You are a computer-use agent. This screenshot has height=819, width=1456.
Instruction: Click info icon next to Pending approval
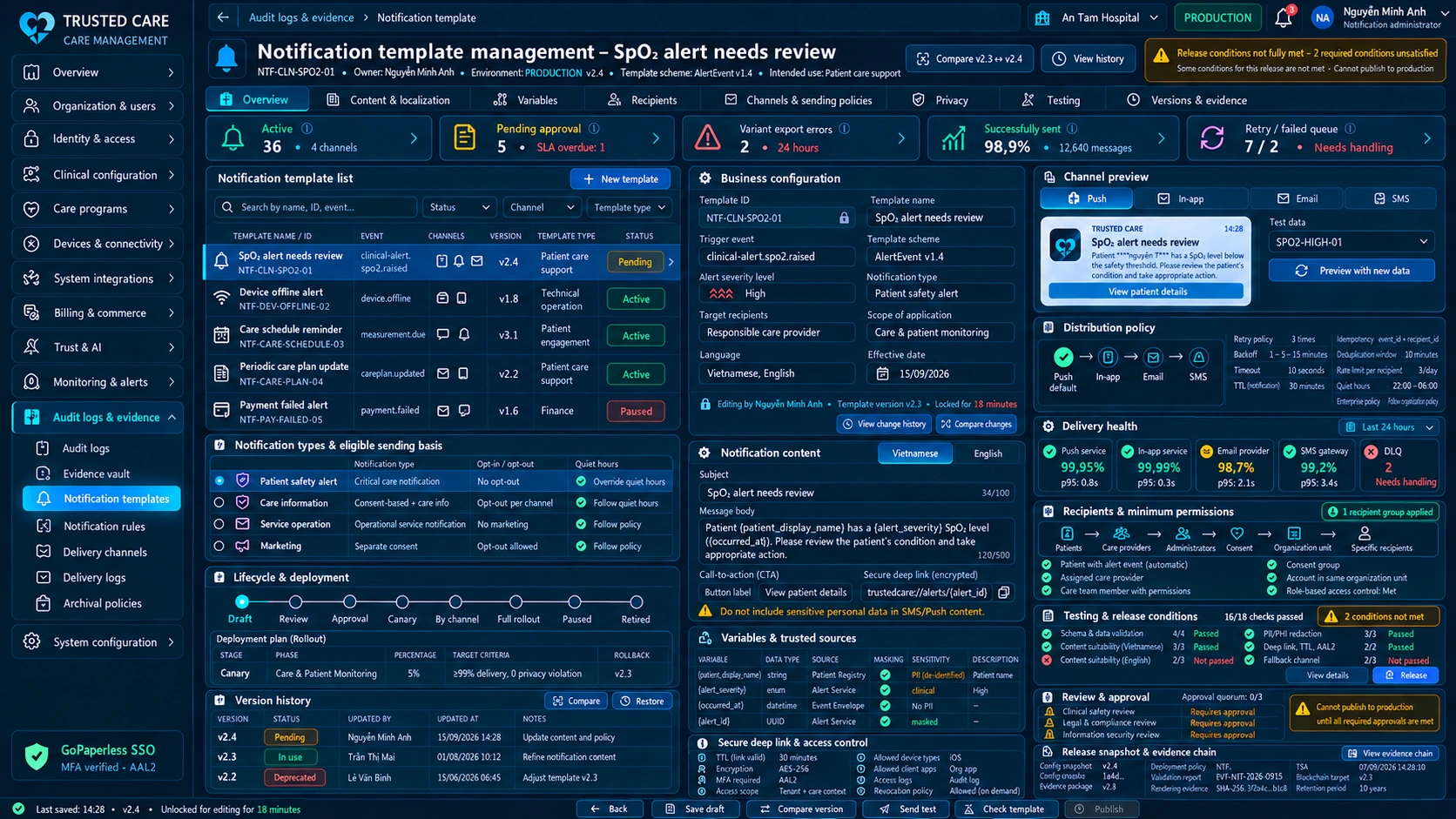coord(594,128)
